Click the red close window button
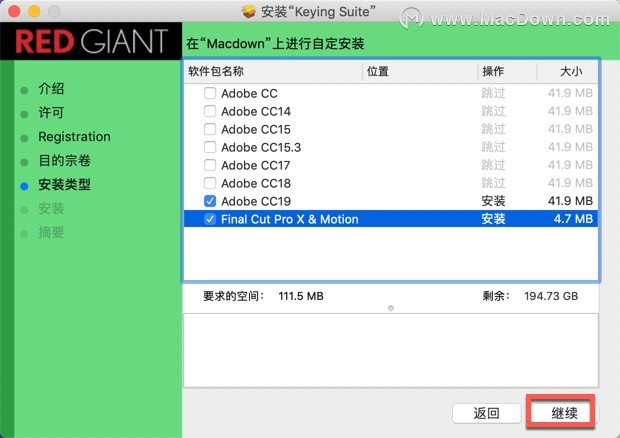This screenshot has width=620, height=438. 14,11
